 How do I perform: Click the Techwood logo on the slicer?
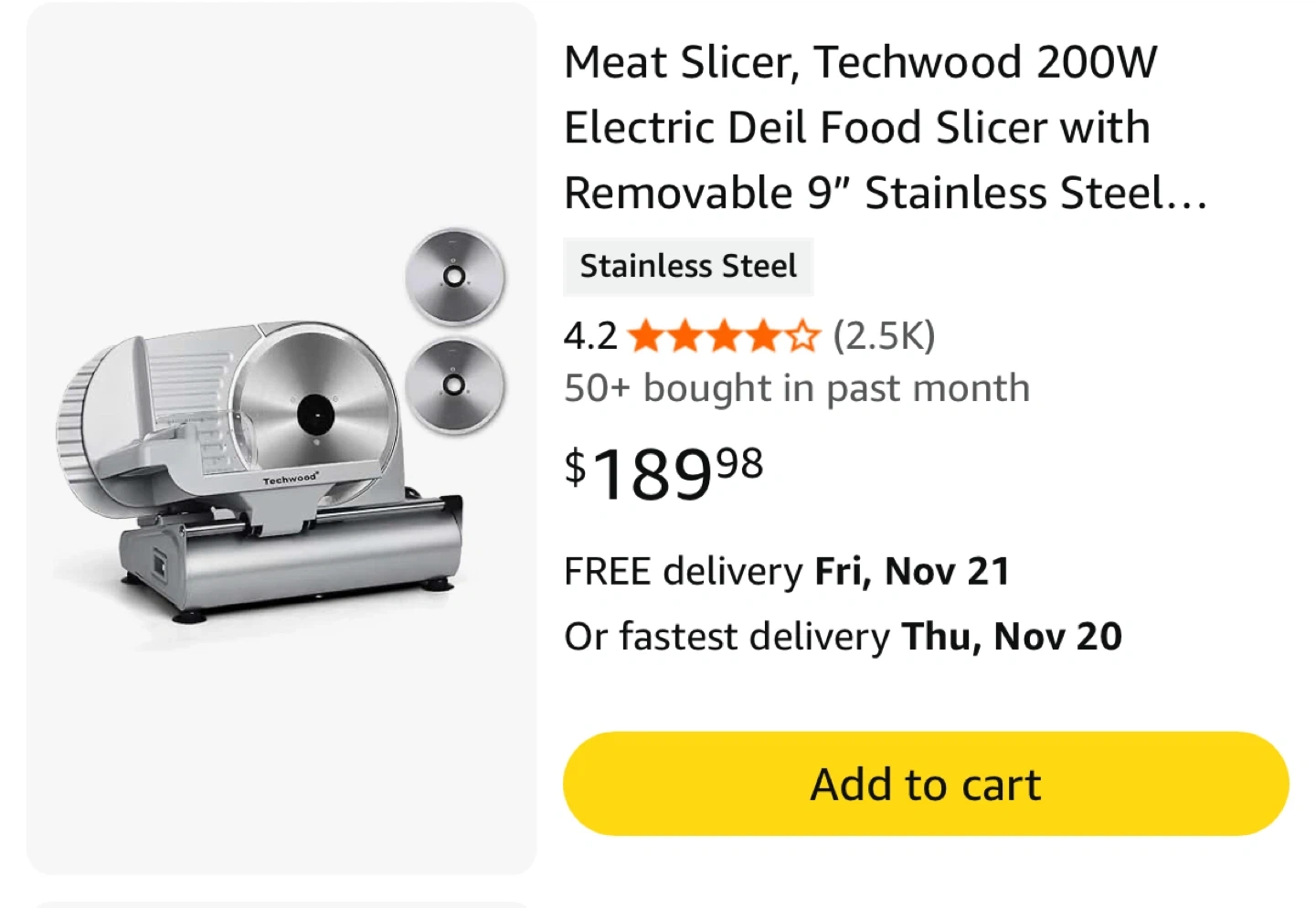291,479
